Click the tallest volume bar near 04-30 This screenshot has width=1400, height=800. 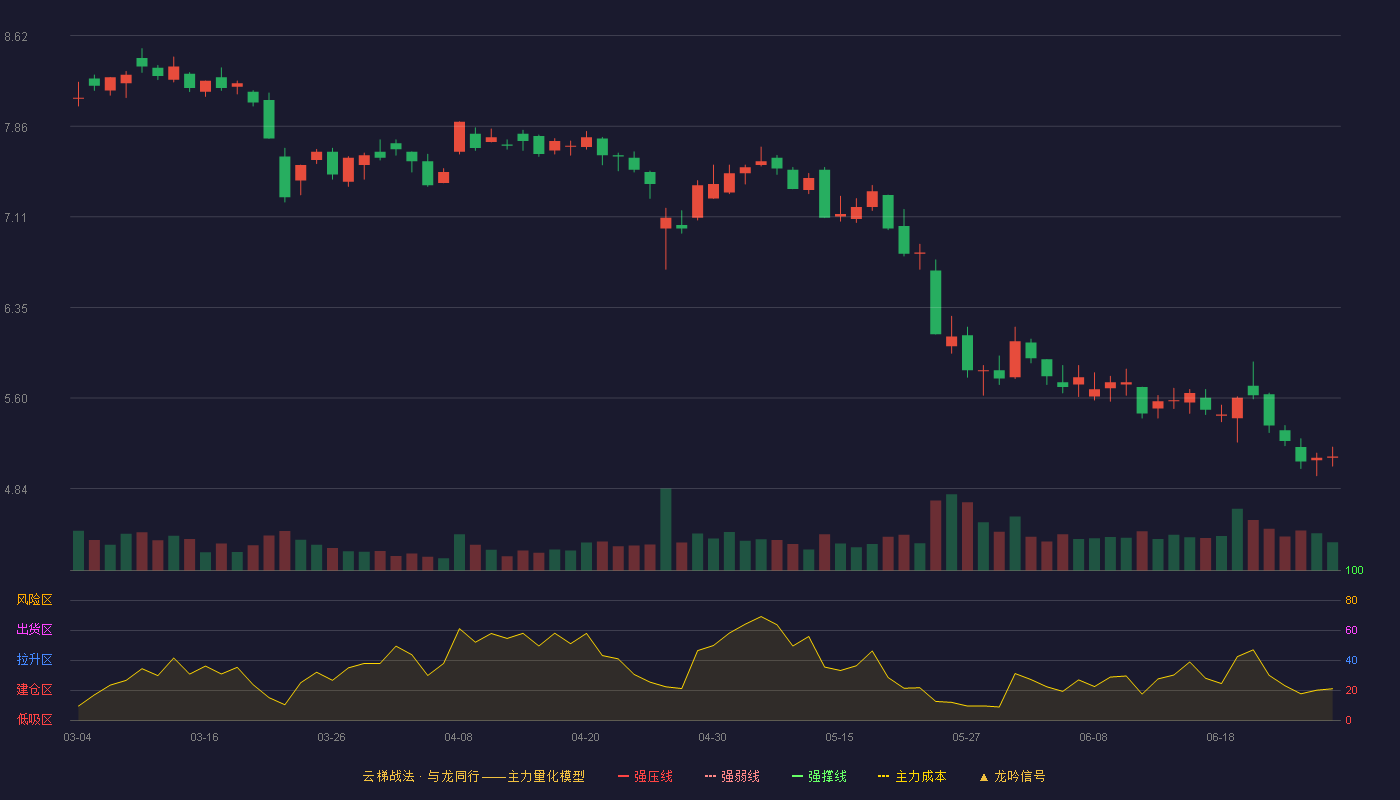pos(666,529)
